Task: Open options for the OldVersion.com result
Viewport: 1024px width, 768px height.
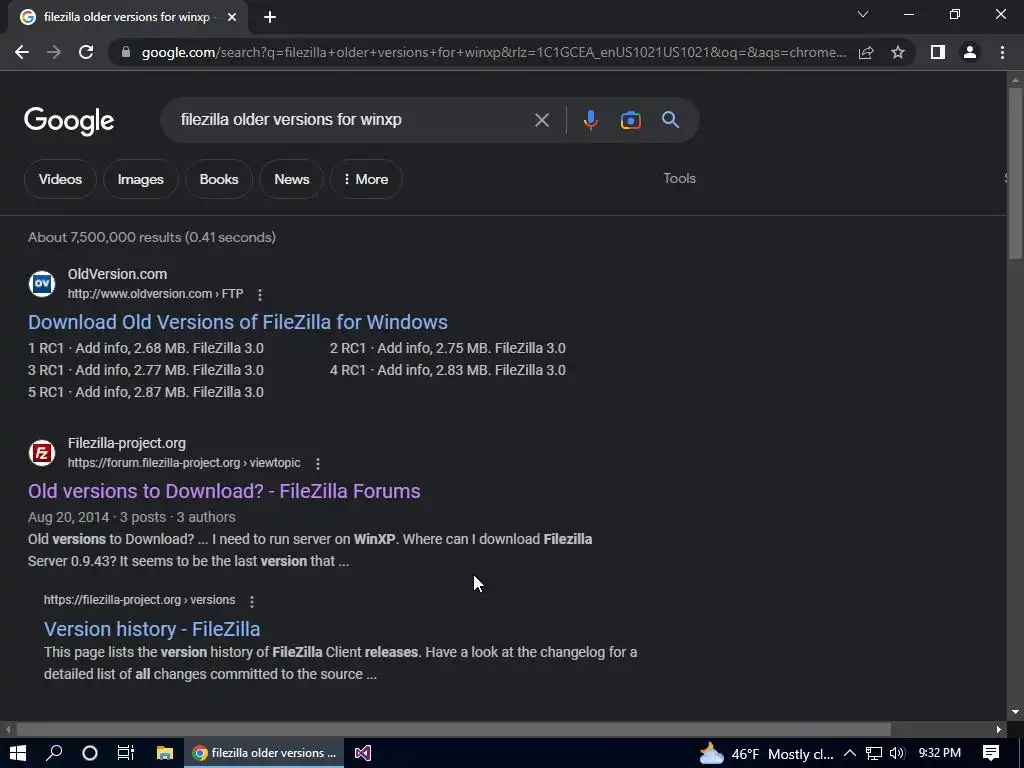Action: [x=260, y=295]
